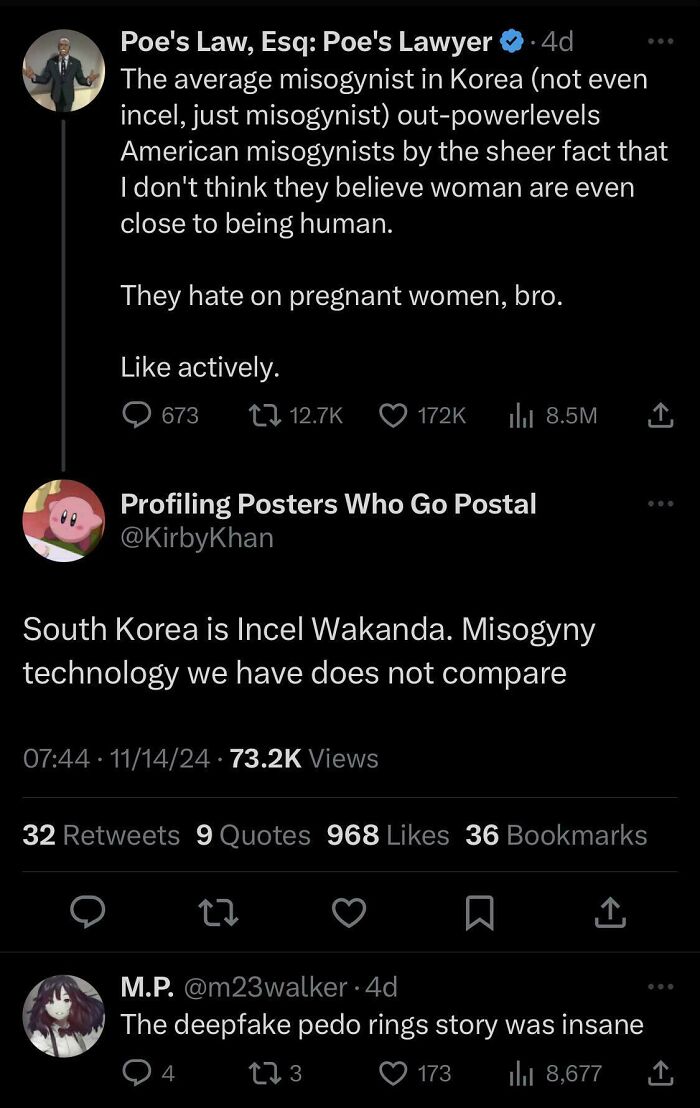Retweet the 'Incel Wakanda' tweet

coord(219,913)
